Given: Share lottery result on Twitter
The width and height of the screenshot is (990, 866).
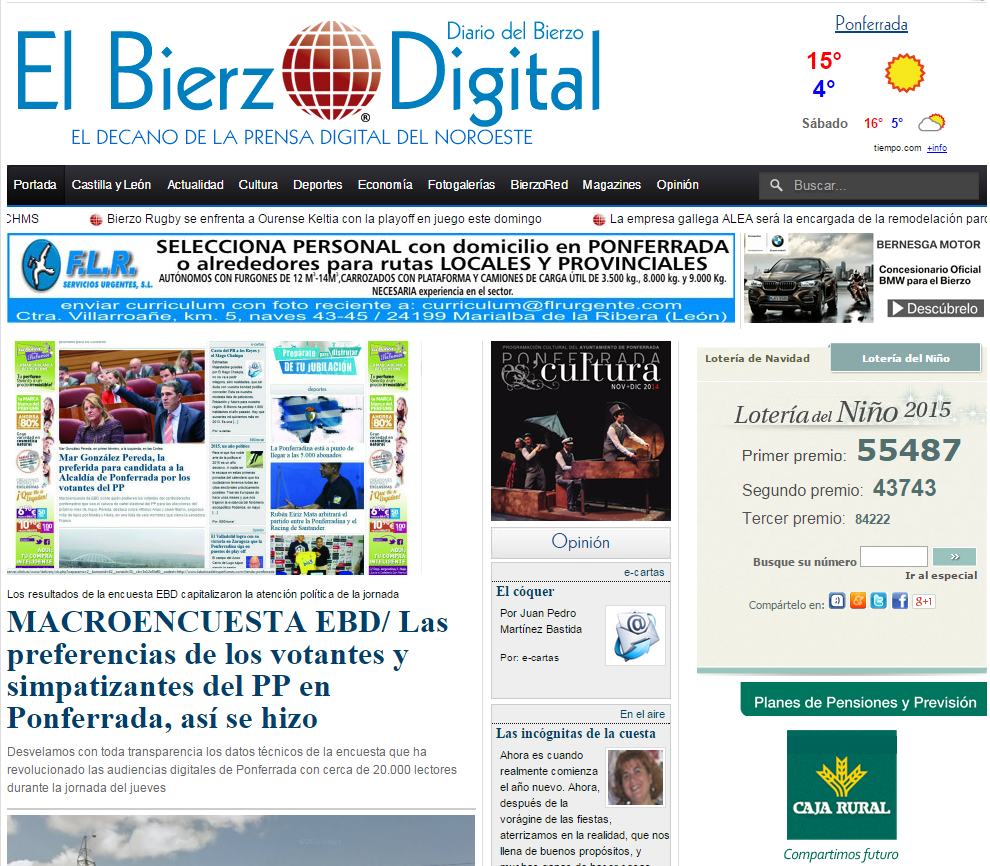Looking at the screenshot, I should point(878,601).
